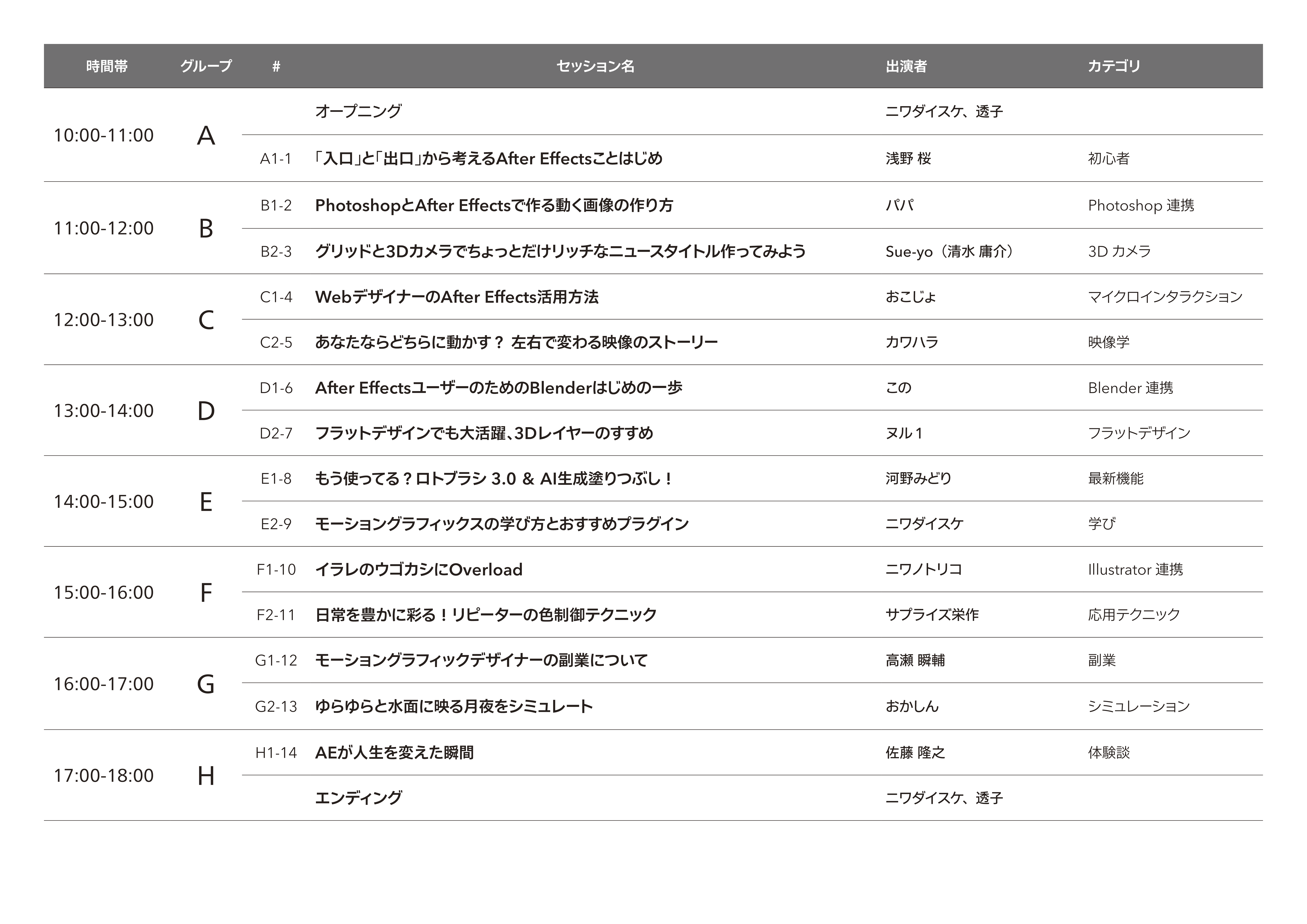This screenshot has height=924, width=1307.
Task: Click session number E2-9
Action: [276, 524]
